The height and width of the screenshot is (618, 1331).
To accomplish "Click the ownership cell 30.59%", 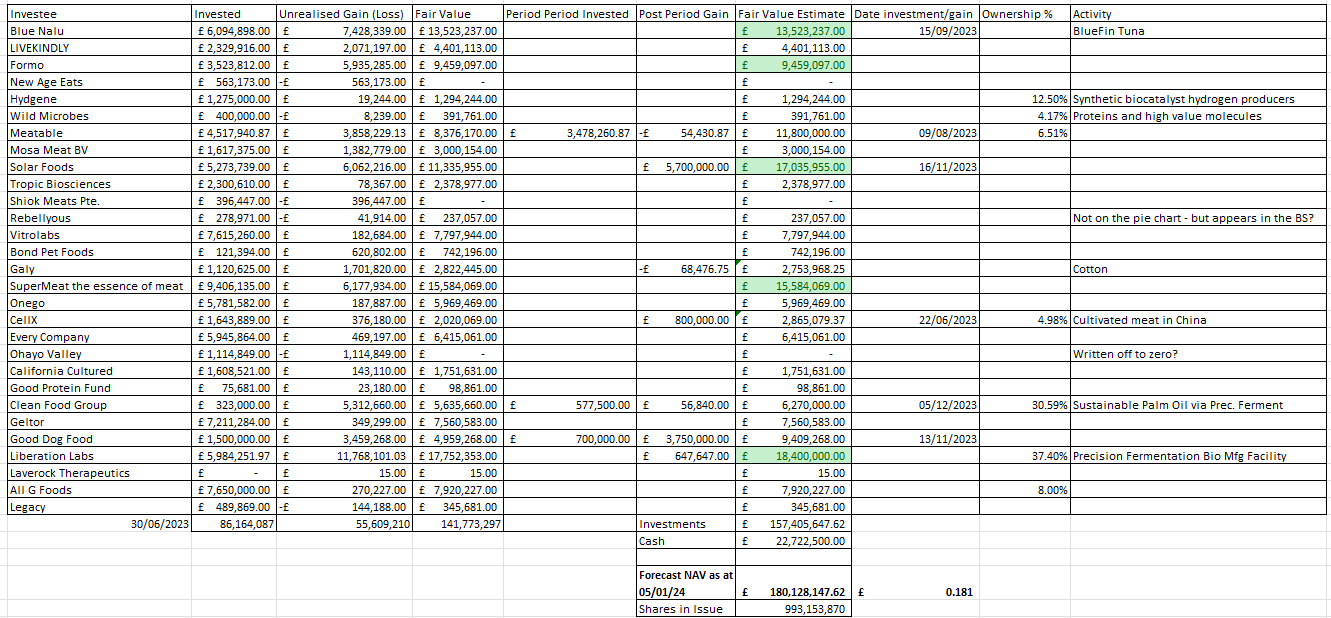I will [1025, 405].
